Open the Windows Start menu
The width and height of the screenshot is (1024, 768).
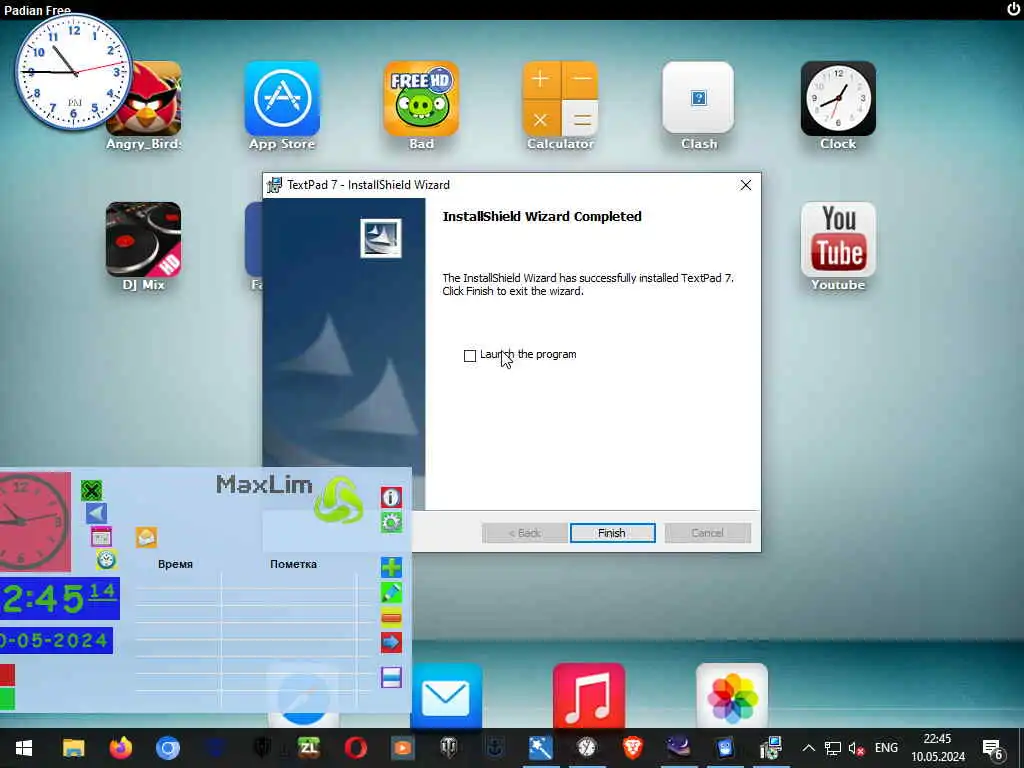(x=24, y=748)
